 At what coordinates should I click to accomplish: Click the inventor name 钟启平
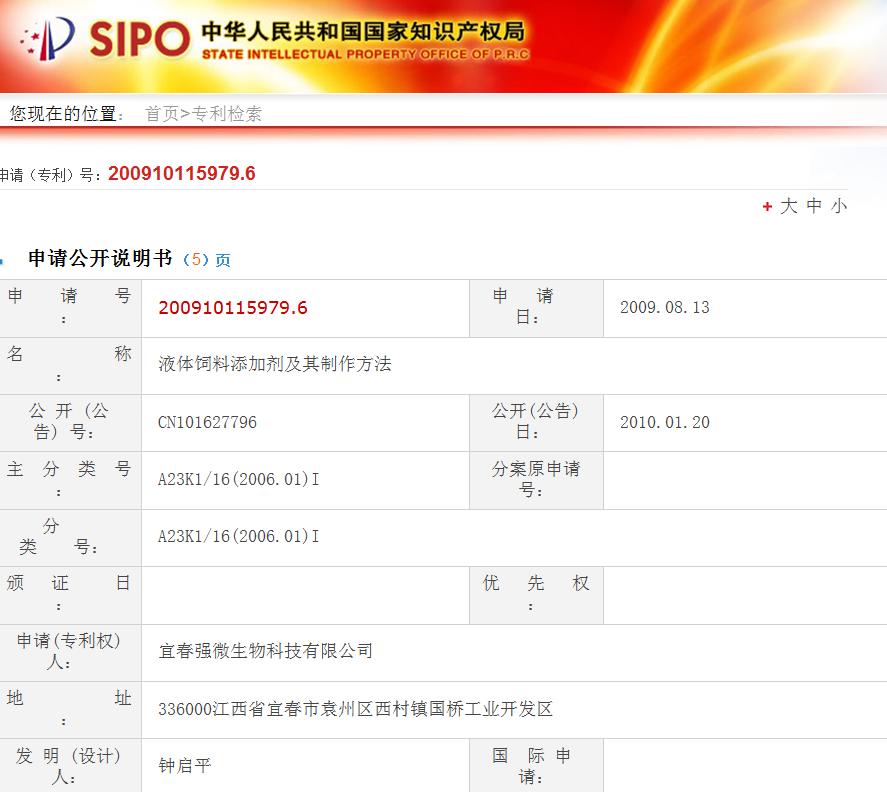pos(185,767)
